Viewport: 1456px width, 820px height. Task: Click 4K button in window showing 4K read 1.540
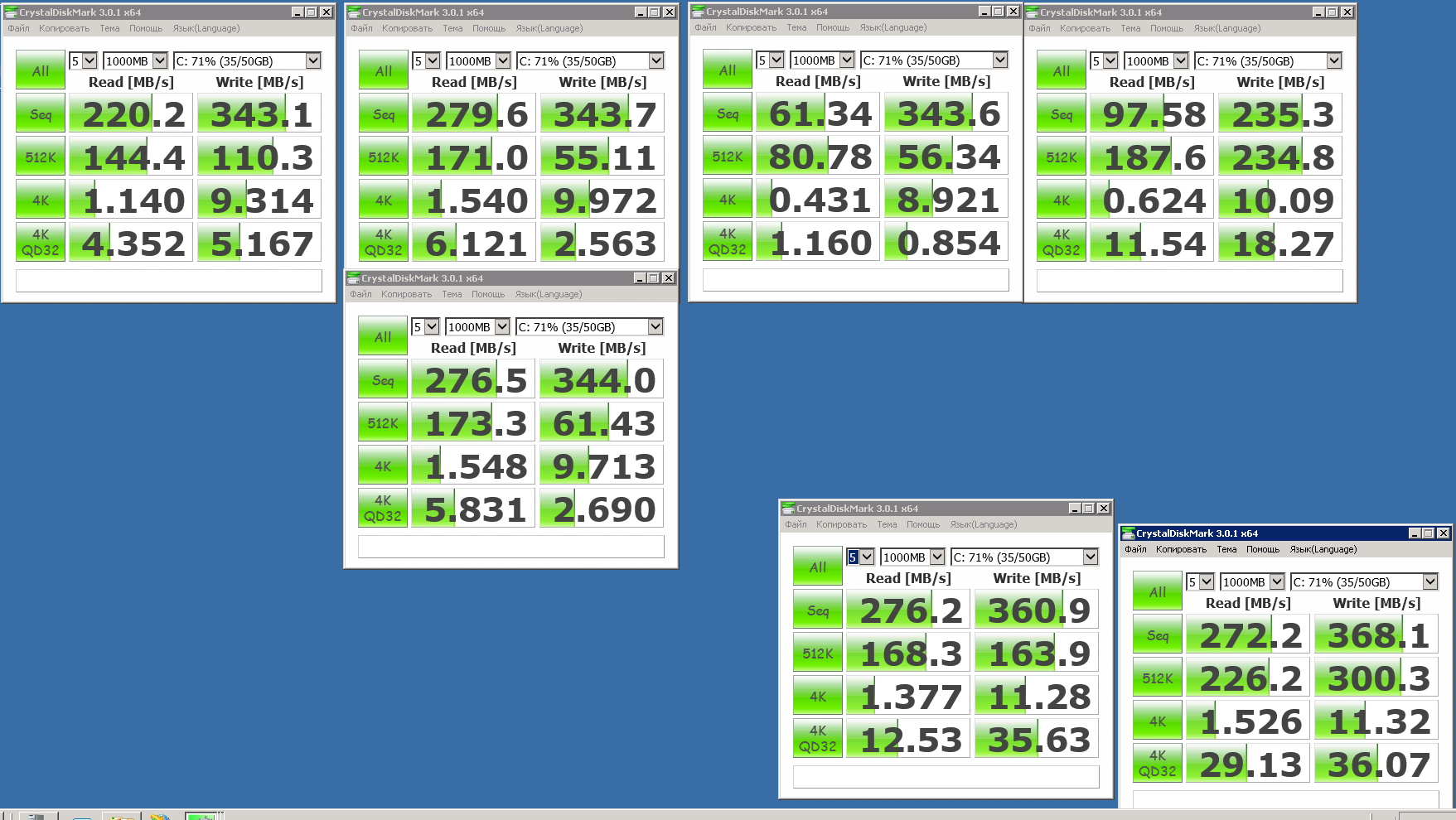(384, 200)
